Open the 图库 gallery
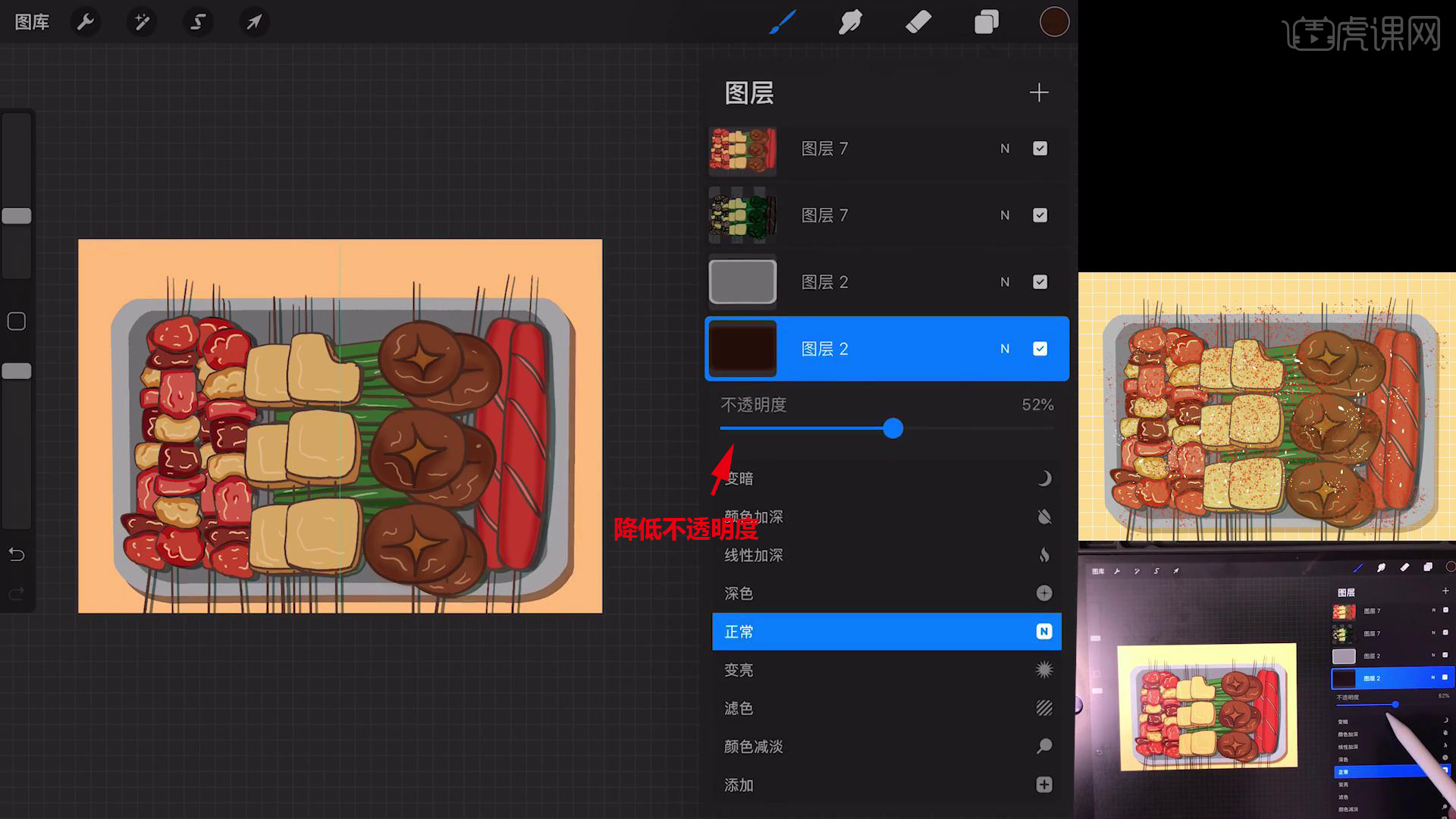 click(x=32, y=22)
